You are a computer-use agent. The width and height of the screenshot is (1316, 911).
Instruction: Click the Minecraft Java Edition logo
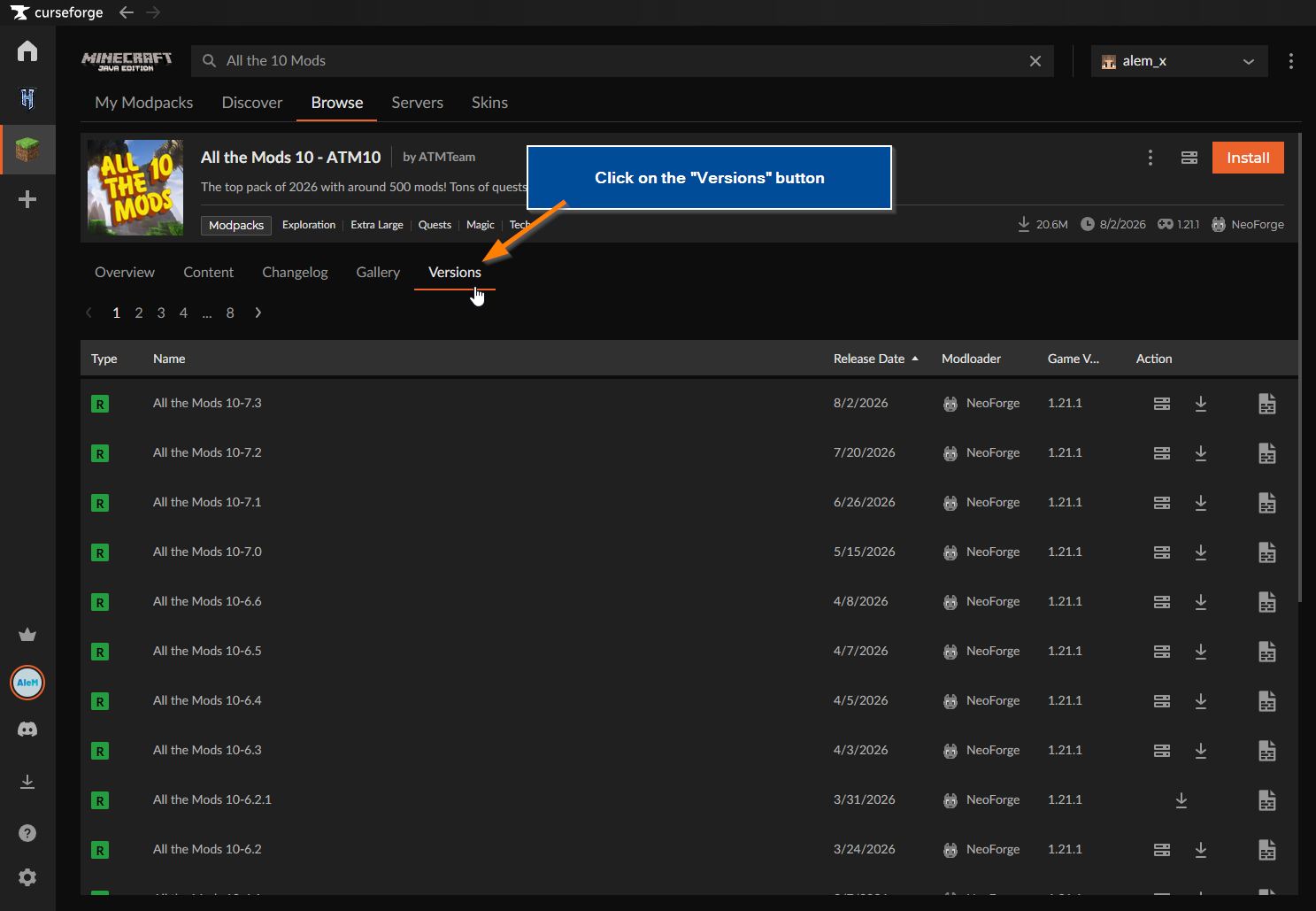[x=127, y=61]
